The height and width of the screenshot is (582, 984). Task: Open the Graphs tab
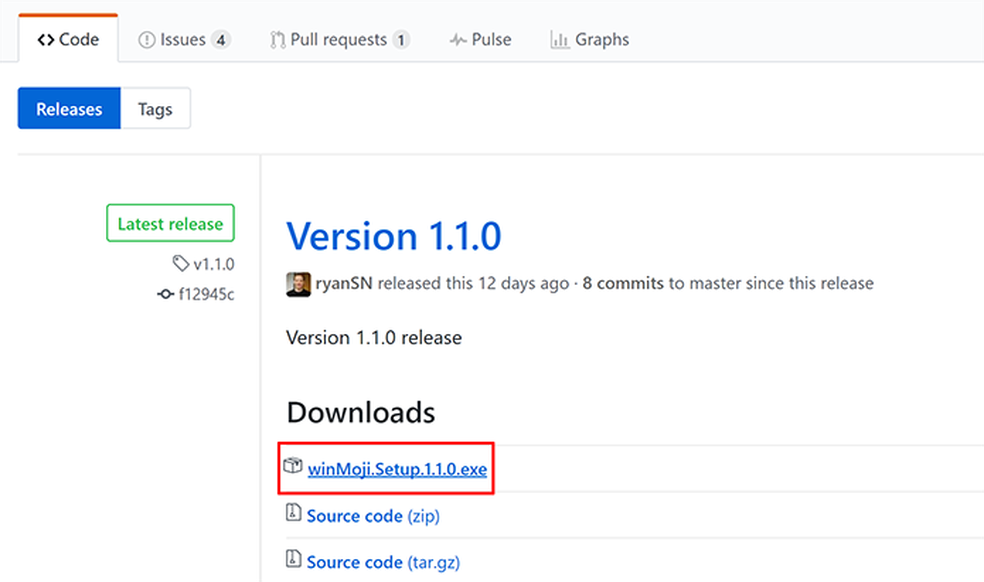point(589,40)
